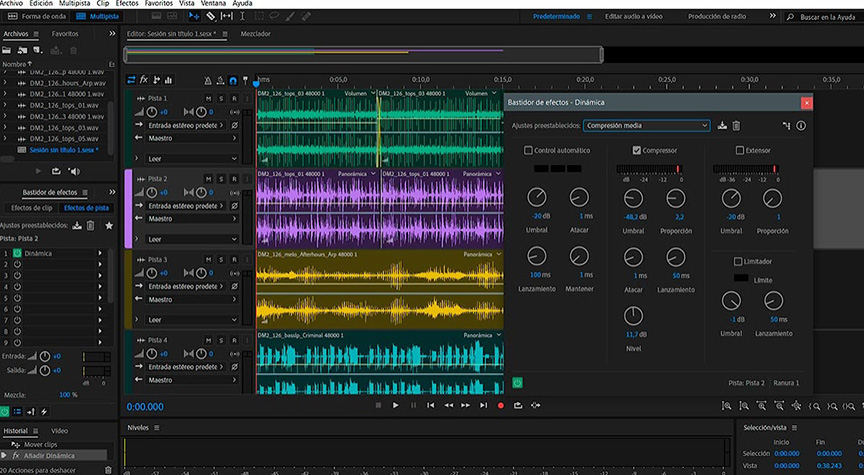Switch to the Mezclador tab

tap(255, 34)
